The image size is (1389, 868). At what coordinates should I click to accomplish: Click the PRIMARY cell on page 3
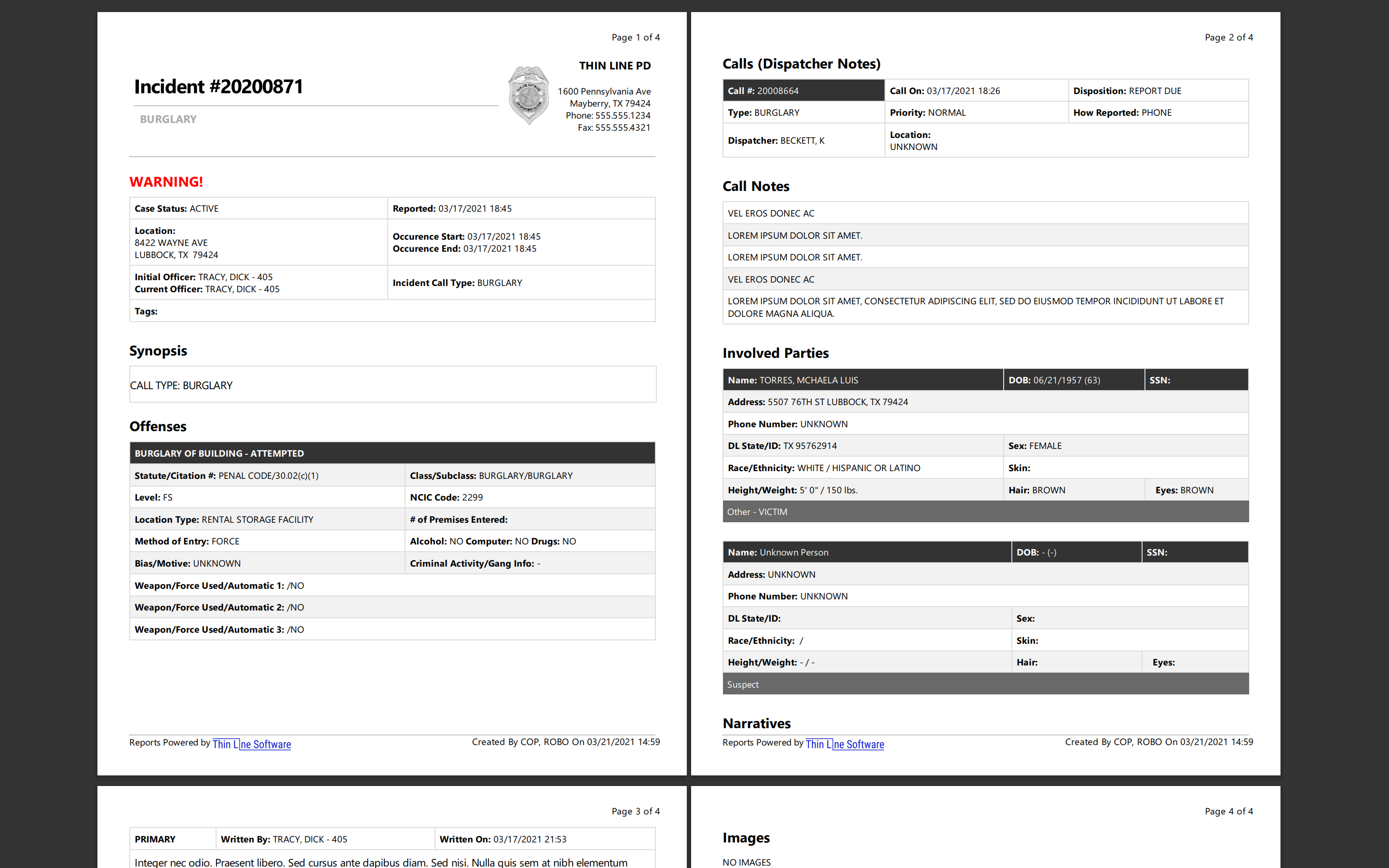[x=172, y=839]
